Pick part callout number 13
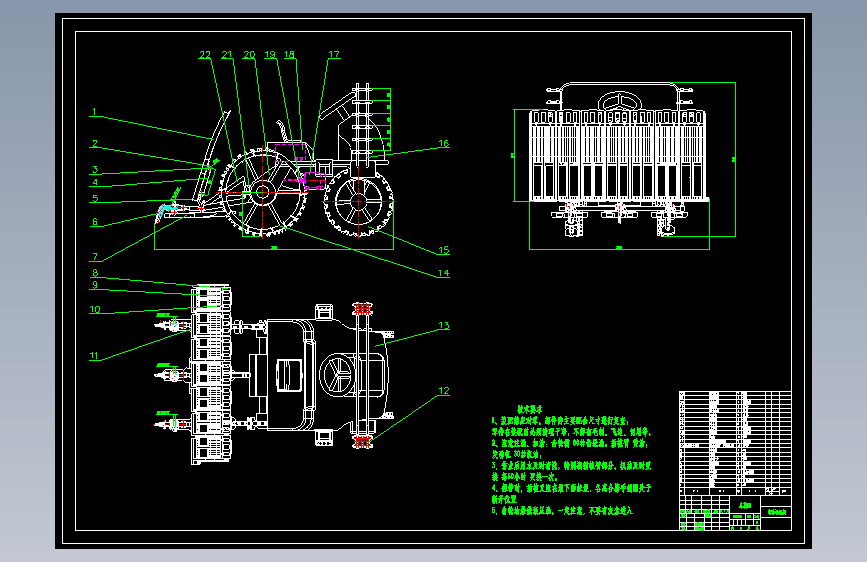Screen dimensions: 867x562 pos(444,326)
